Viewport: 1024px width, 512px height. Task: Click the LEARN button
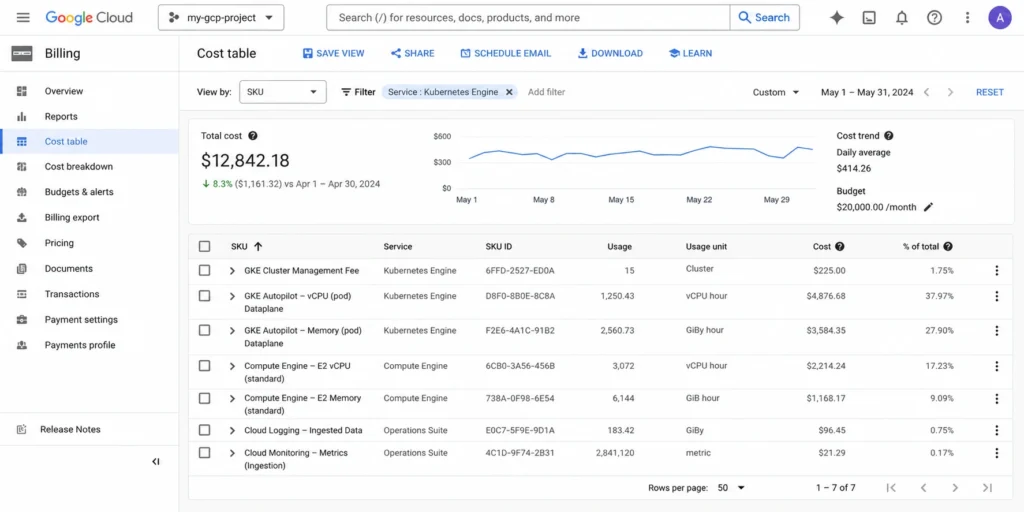(x=690, y=54)
